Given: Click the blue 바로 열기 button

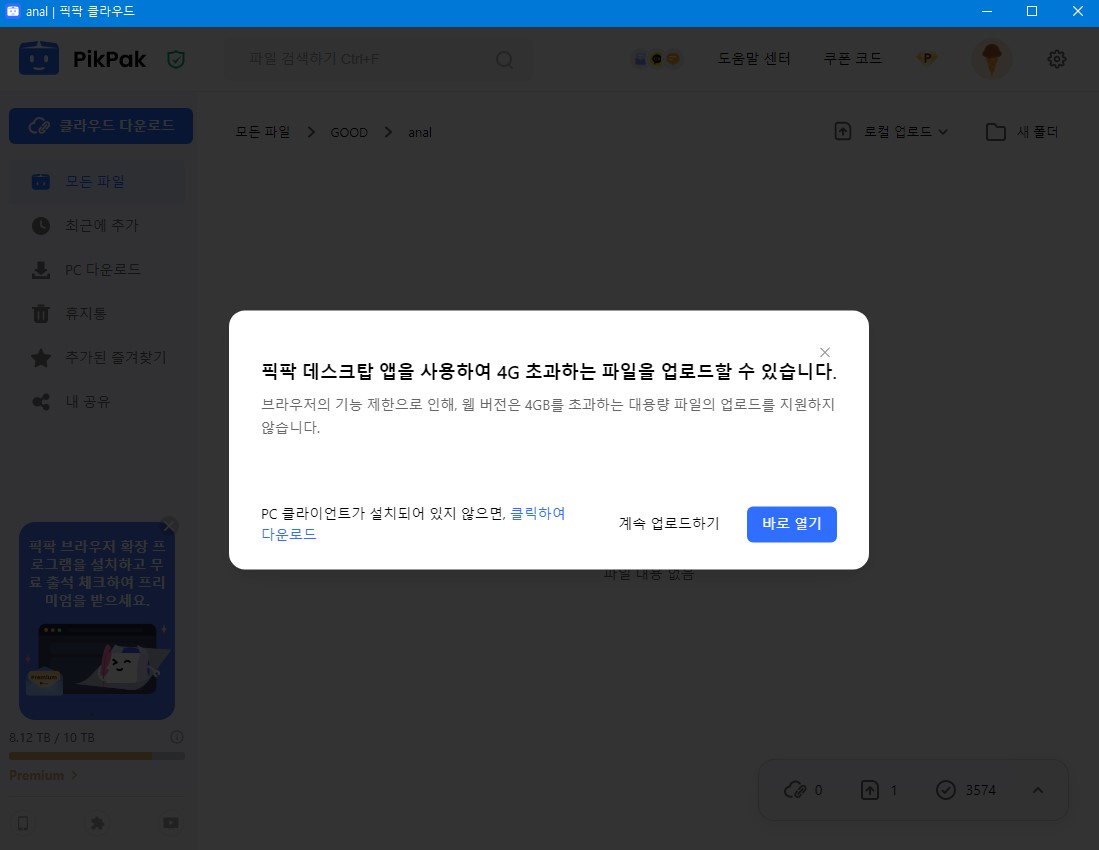Looking at the screenshot, I should 791,523.
